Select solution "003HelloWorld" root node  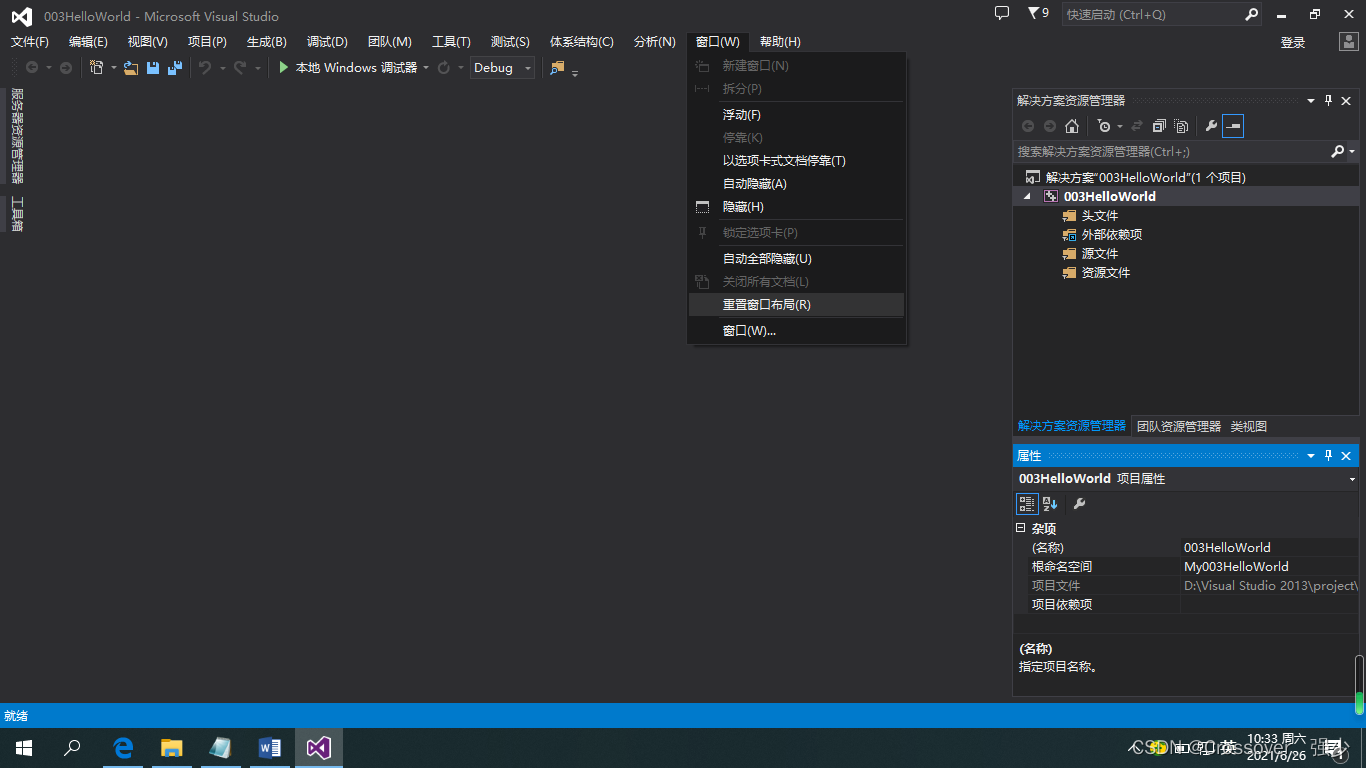(1146, 177)
